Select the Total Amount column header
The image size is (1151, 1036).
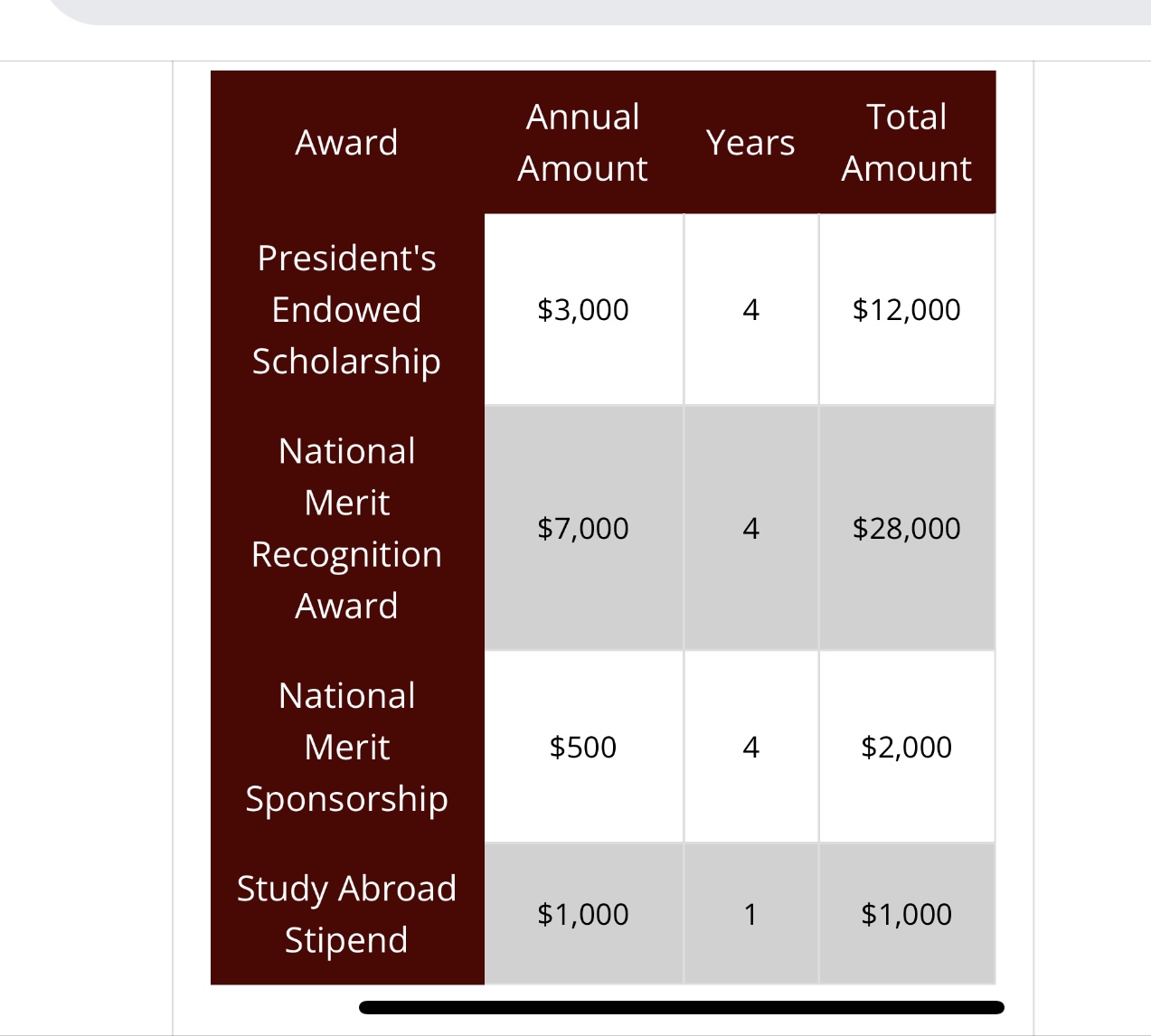point(907,142)
